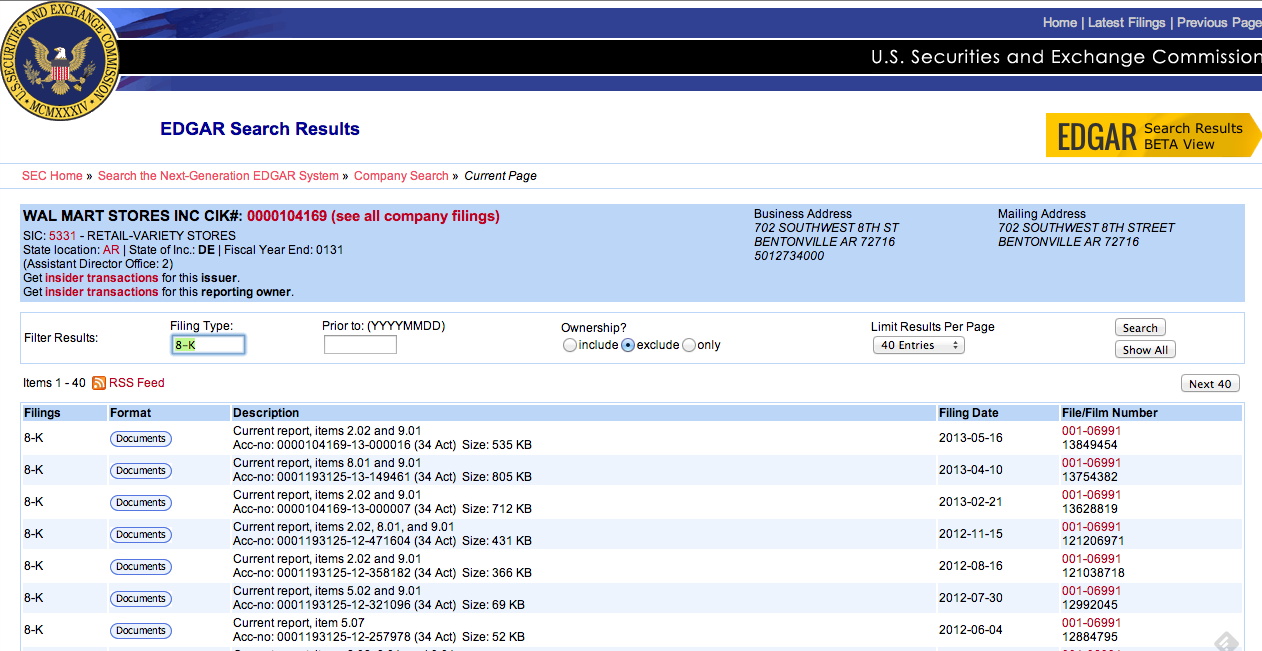The image size is (1262, 651).
Task: Select the ownership 'include' radio button
Action: pyautogui.click(x=569, y=345)
